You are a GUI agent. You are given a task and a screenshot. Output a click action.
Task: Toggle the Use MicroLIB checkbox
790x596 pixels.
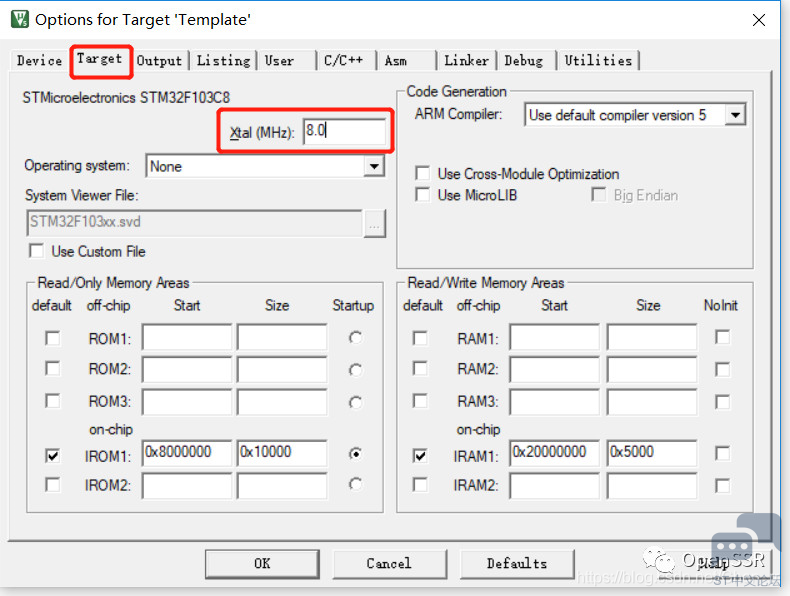422,194
